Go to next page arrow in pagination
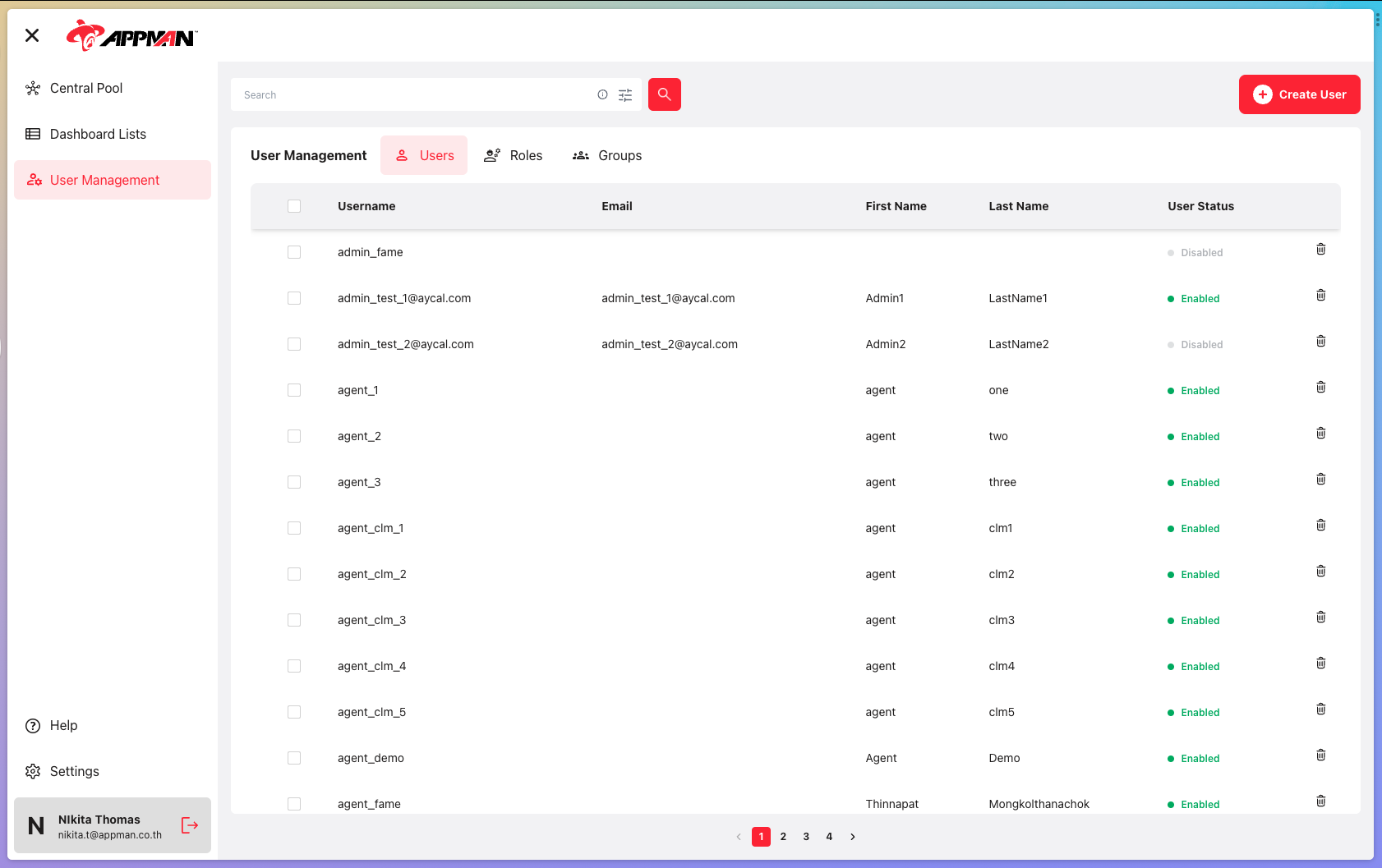Viewport: 1382px width, 868px height. click(853, 837)
